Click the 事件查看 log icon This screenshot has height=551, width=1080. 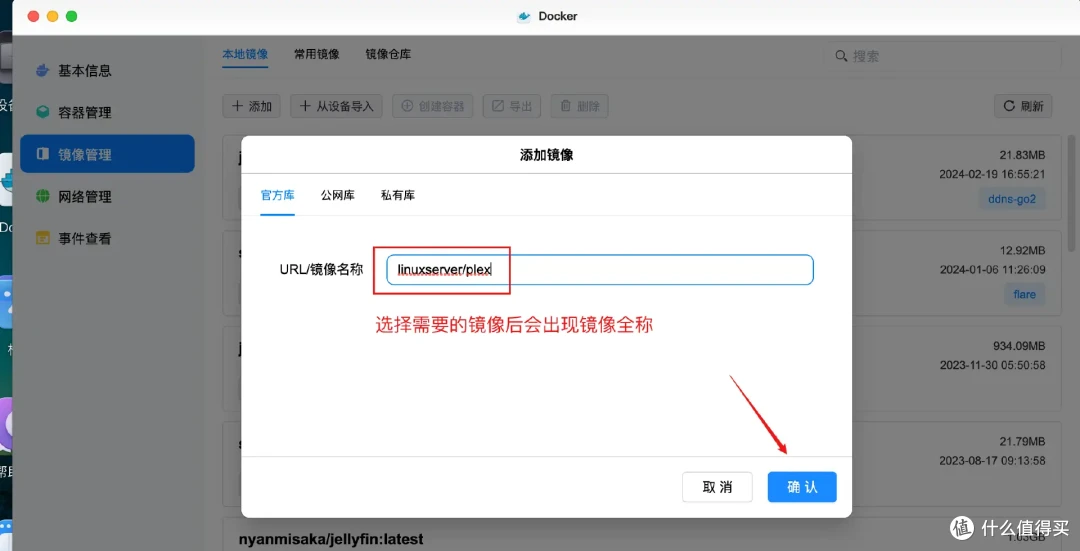(43, 238)
